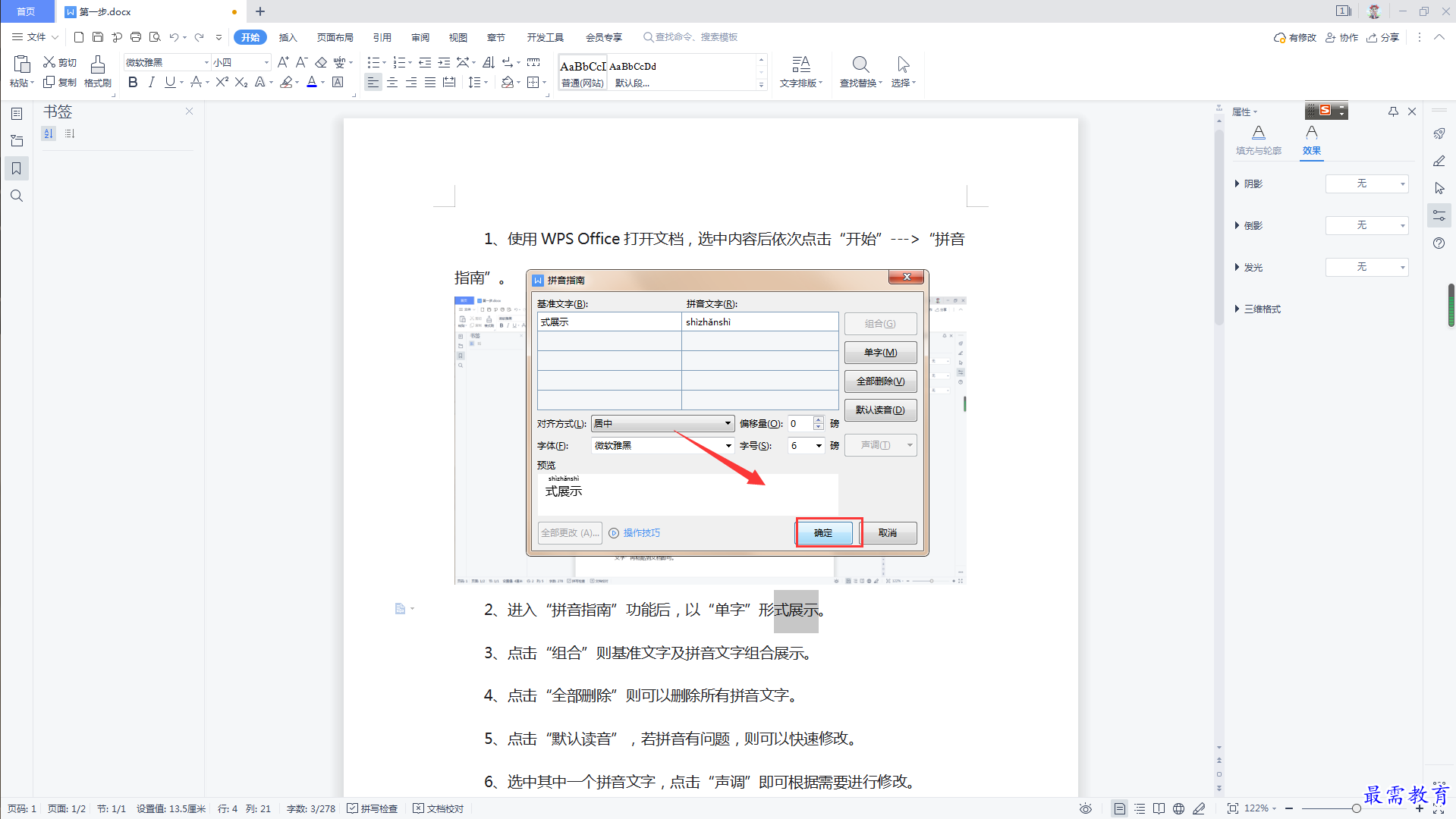The height and width of the screenshot is (819, 1456).
Task: Close the 书签 panel
Action: pos(189,111)
